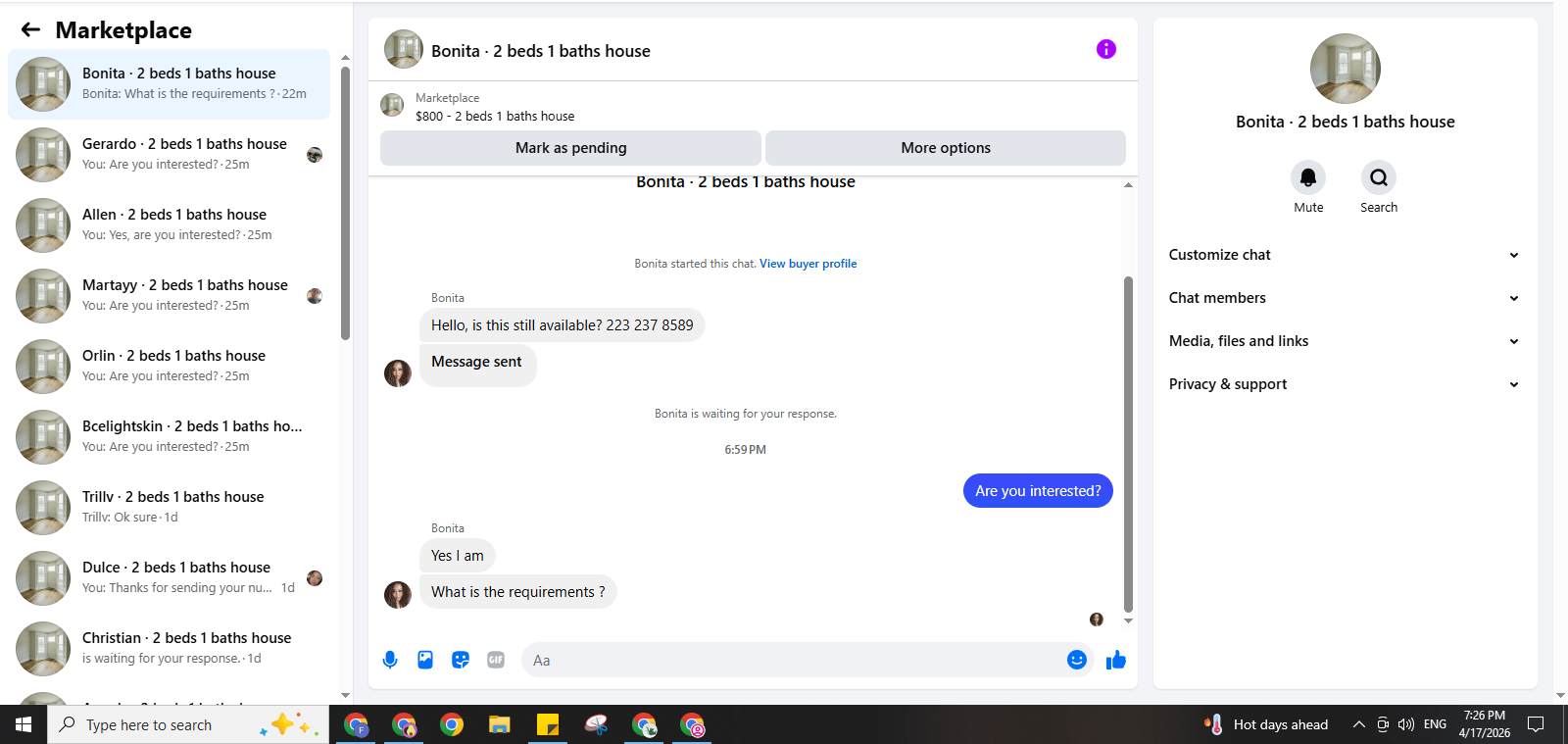Expand Media, files and links section

(x=1345, y=341)
